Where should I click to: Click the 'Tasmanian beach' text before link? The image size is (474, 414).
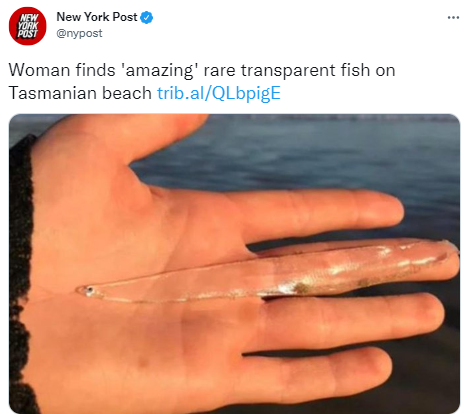80,93
